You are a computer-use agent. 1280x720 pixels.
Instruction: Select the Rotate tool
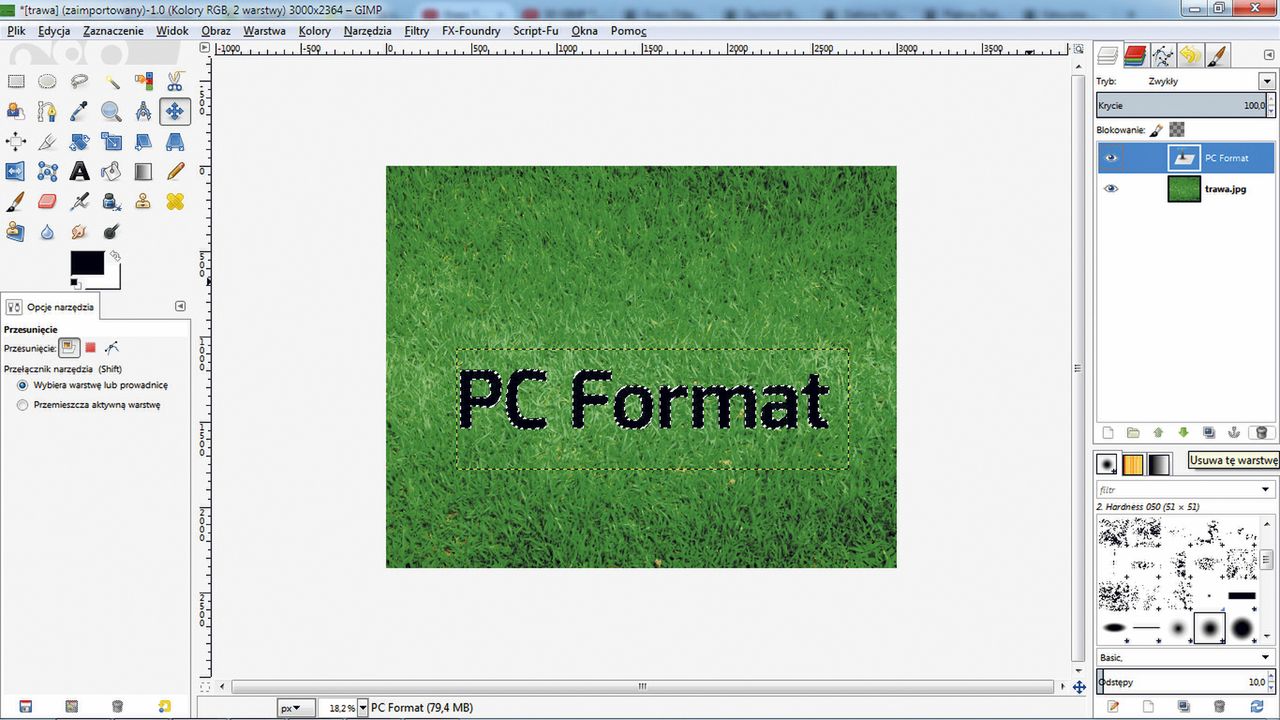click(x=79, y=142)
